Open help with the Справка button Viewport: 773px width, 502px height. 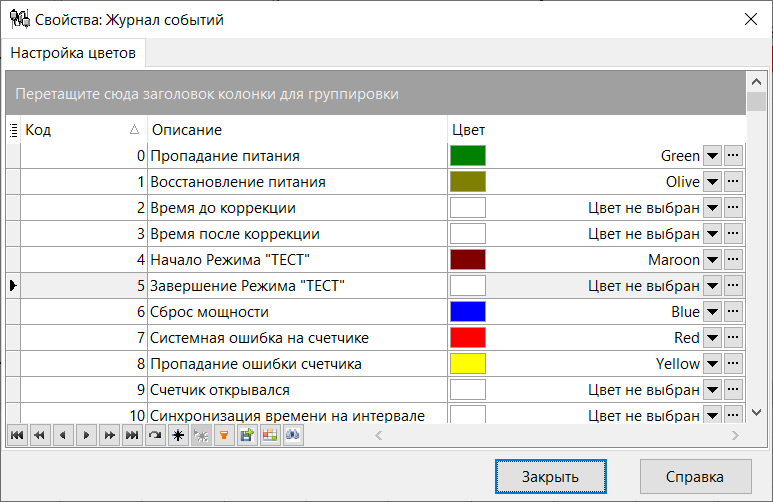(696, 476)
